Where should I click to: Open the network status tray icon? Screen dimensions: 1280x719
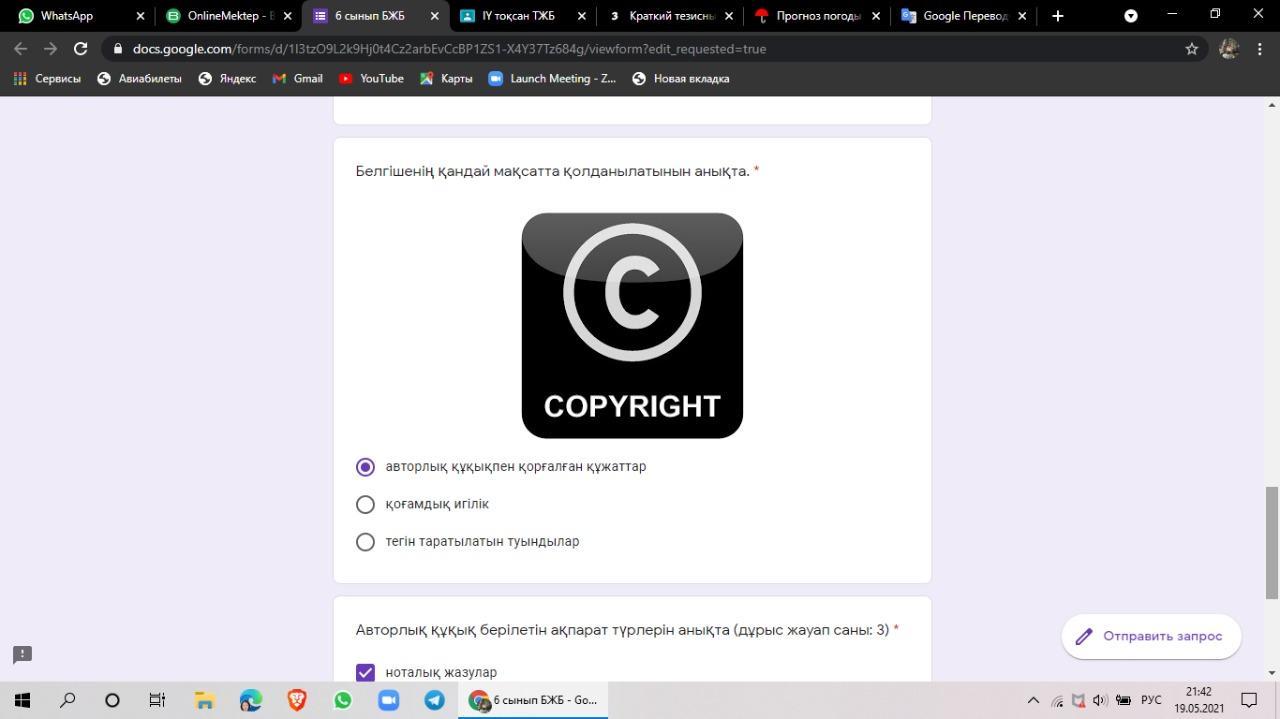point(1057,701)
